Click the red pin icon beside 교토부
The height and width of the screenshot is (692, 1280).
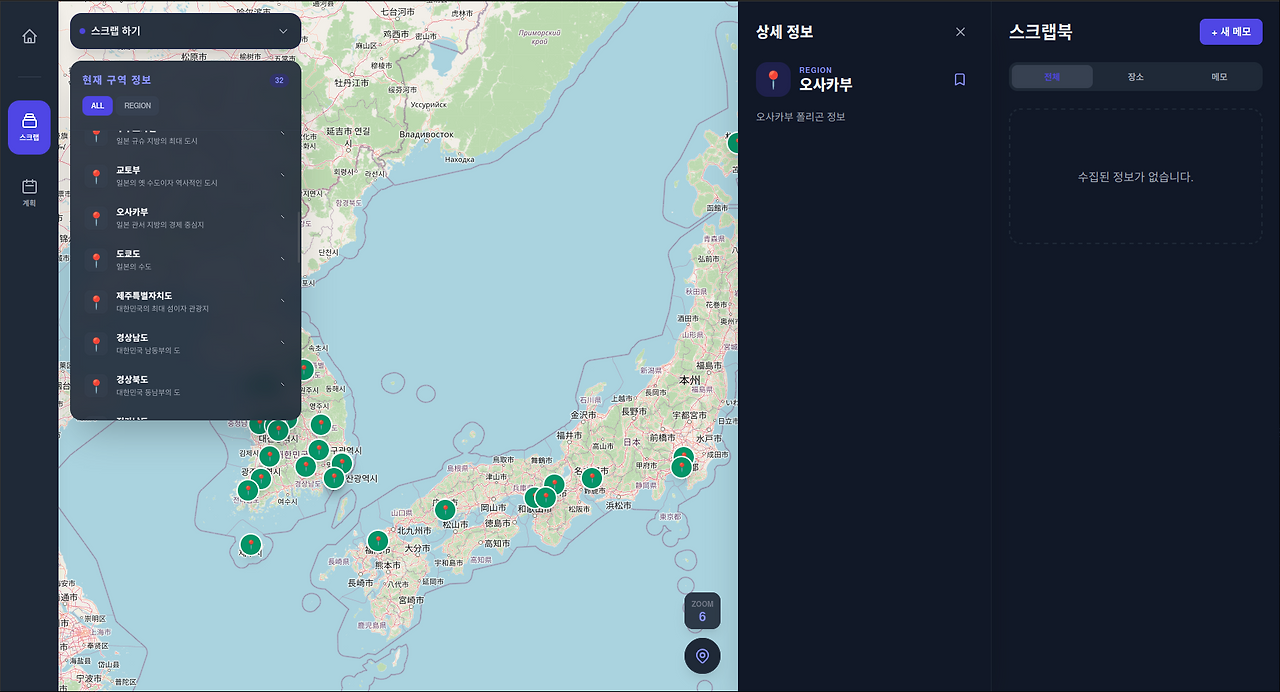pyautogui.click(x=97, y=173)
